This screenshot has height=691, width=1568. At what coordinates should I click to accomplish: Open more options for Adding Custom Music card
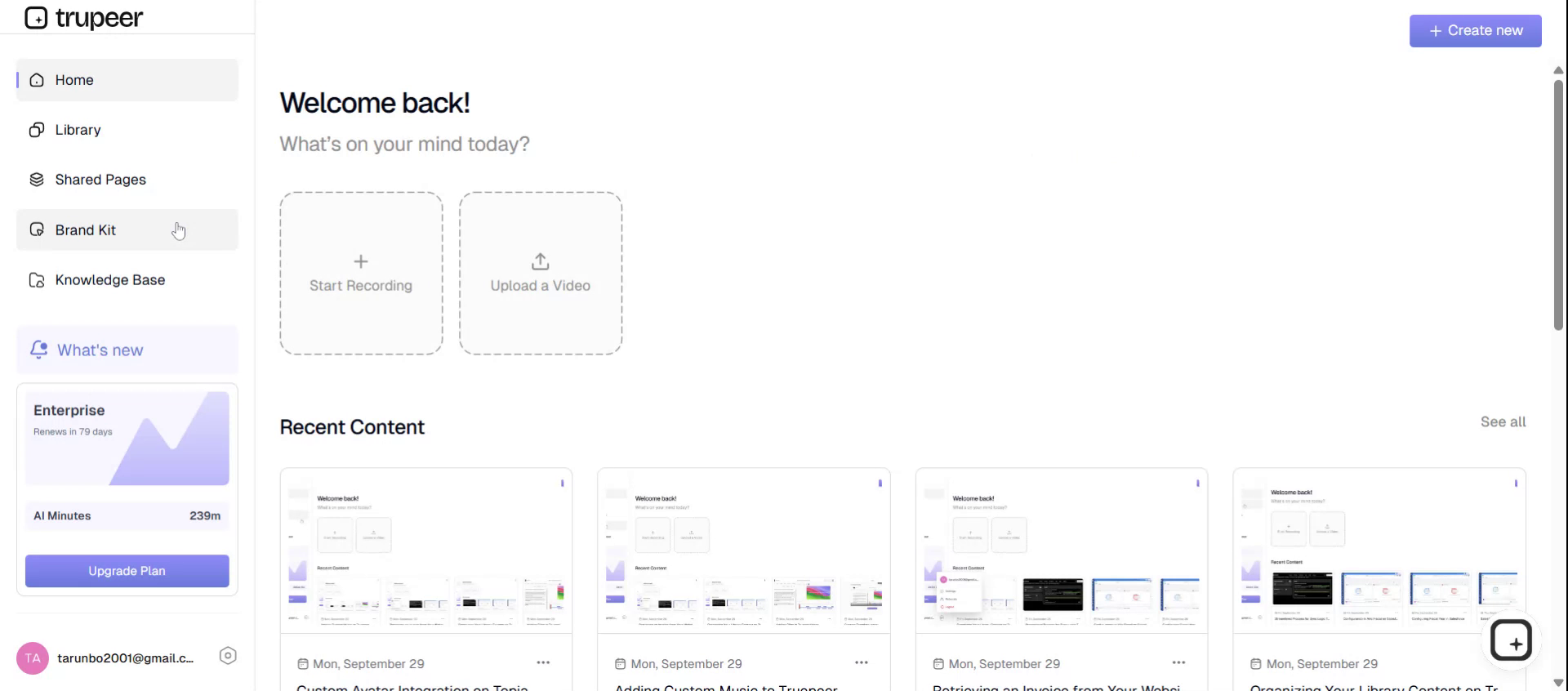861,662
